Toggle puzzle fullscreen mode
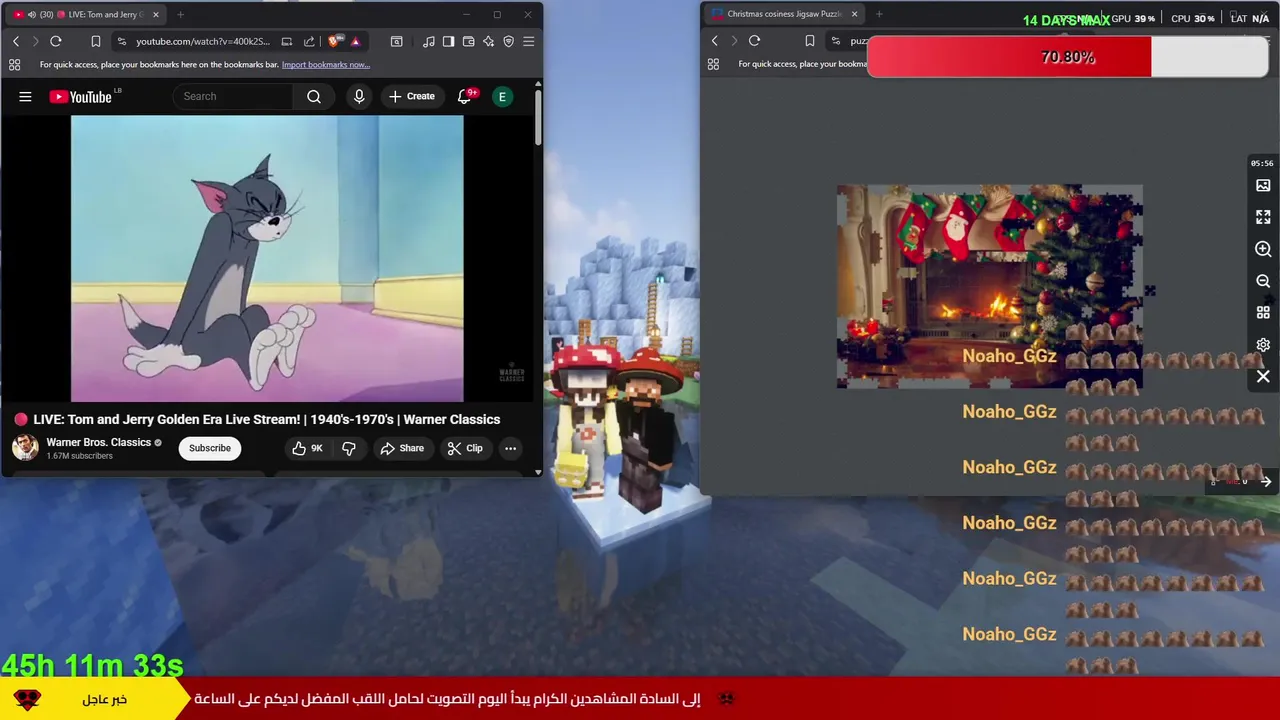 [x=1263, y=217]
